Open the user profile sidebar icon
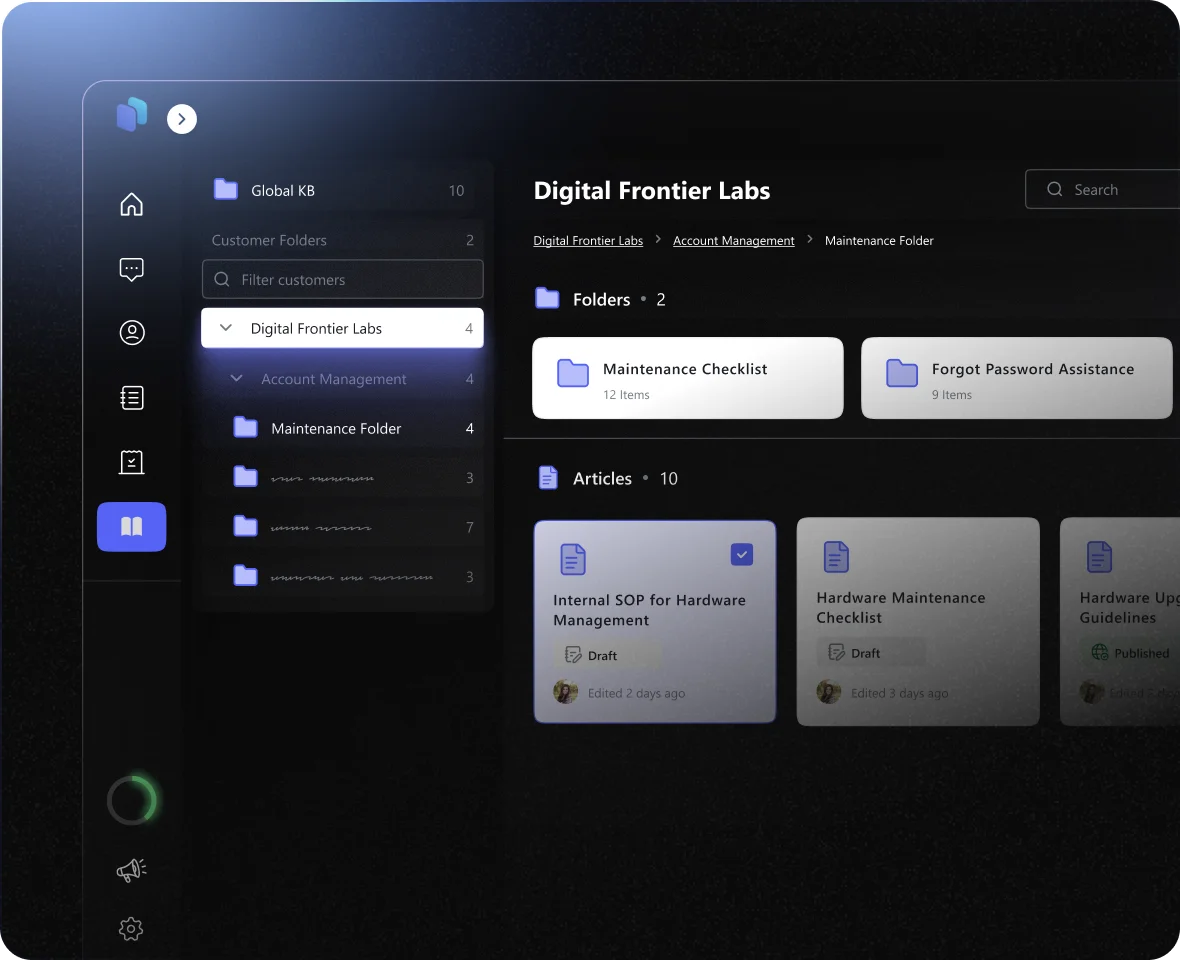This screenshot has height=960, width=1180. [x=131, y=333]
